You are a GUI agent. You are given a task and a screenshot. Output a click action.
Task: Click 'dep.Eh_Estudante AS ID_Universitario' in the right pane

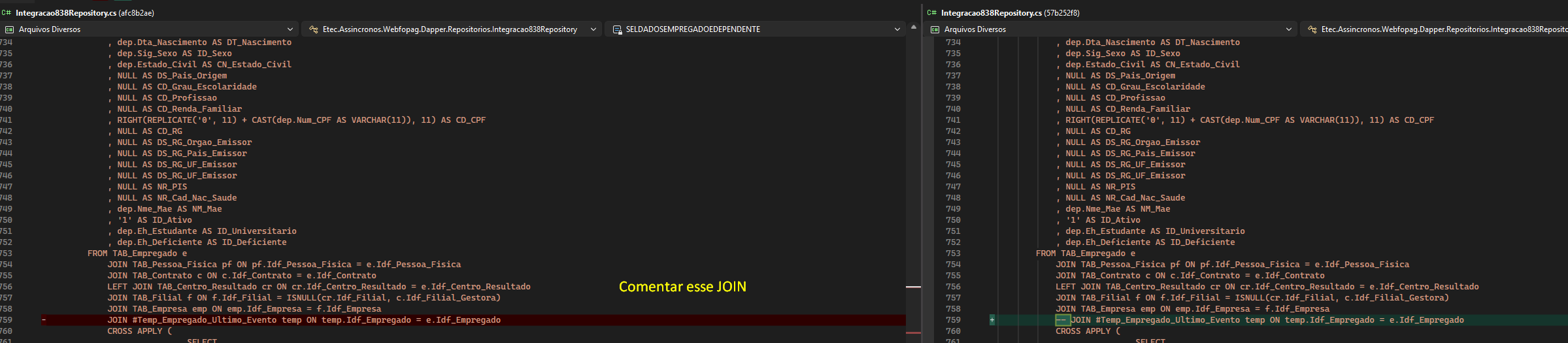1155,231
